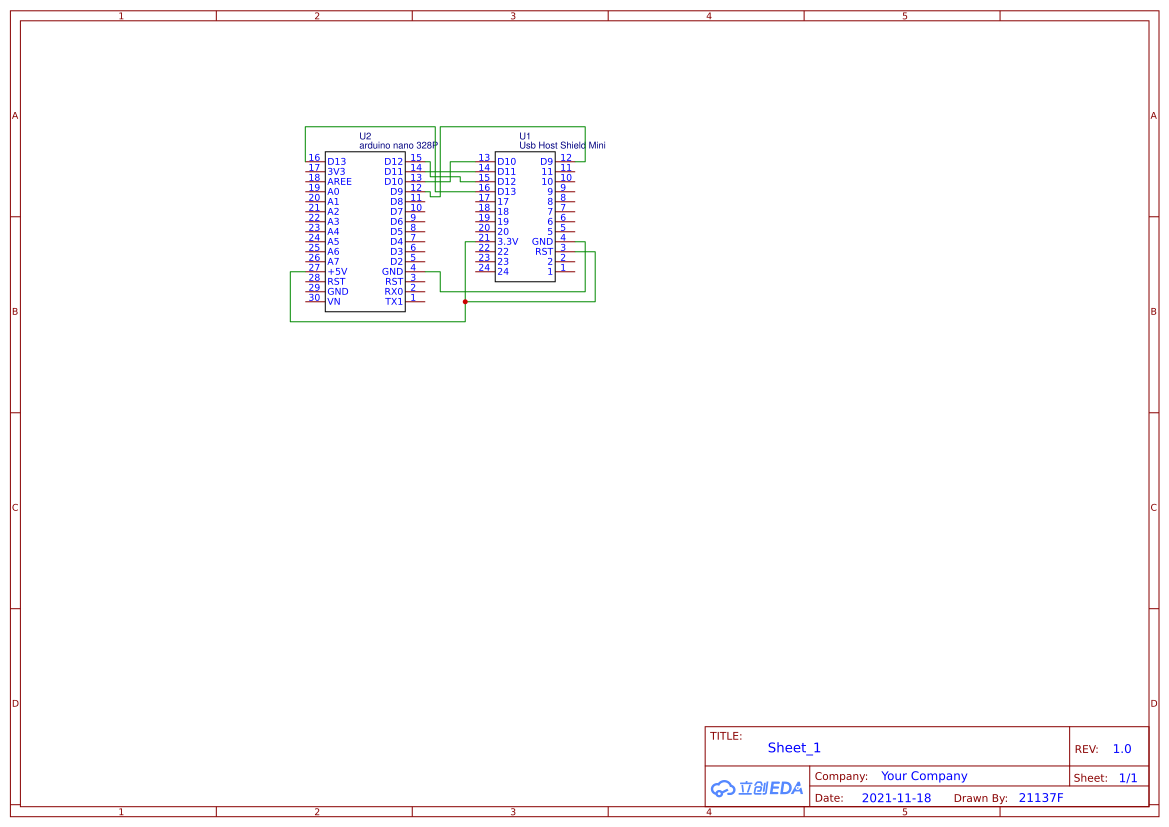Click pin number 27 beside the +5V pin
Image resolution: width=1169 pixels, height=827 pixels.
315,268
